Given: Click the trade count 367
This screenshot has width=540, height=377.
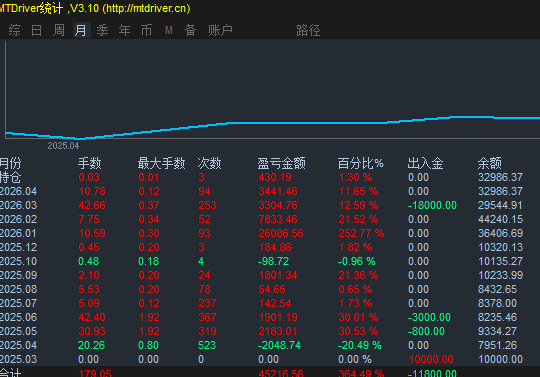Looking at the screenshot, I should [x=207, y=317].
